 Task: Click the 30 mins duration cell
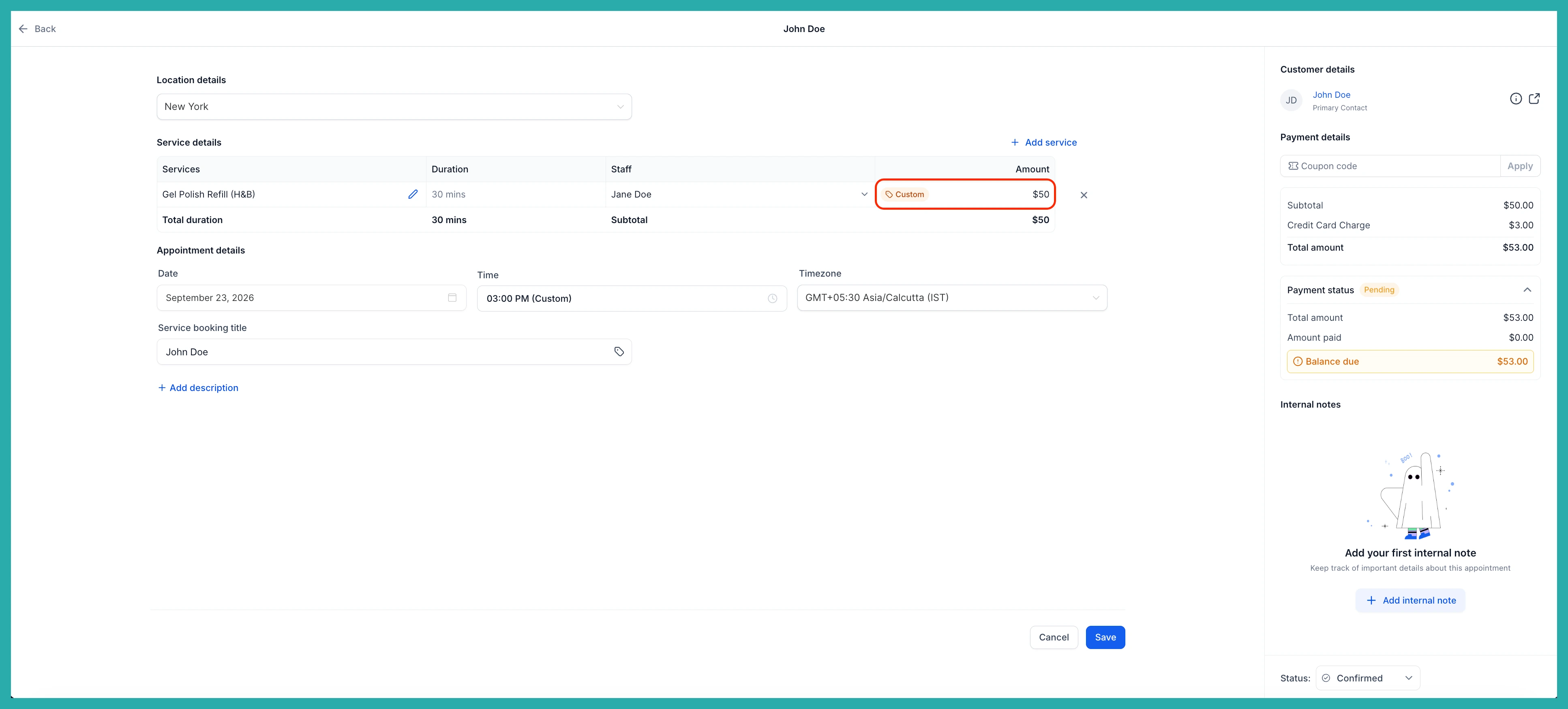tap(516, 194)
